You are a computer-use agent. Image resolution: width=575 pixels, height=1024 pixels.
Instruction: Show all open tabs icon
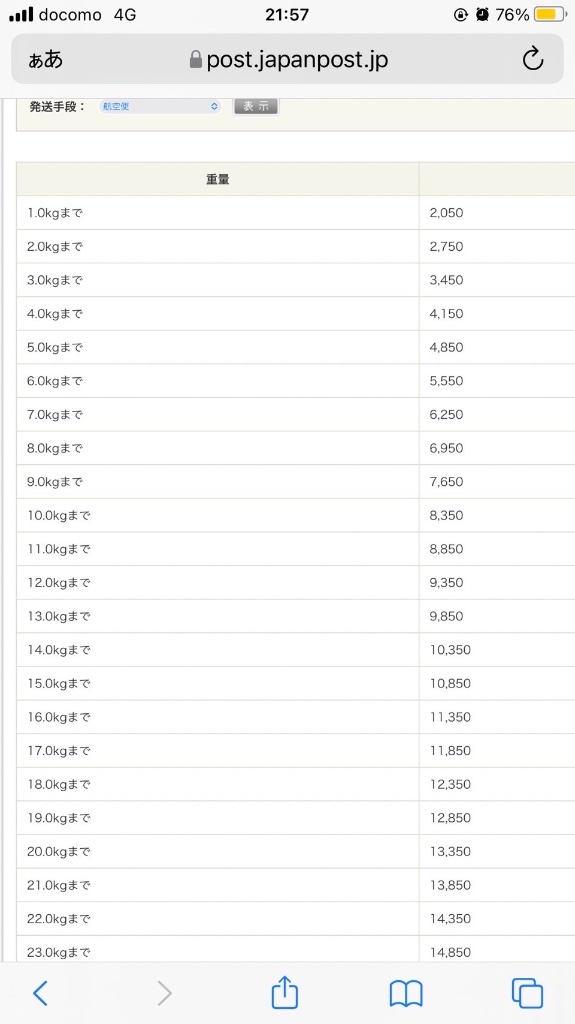(527, 993)
